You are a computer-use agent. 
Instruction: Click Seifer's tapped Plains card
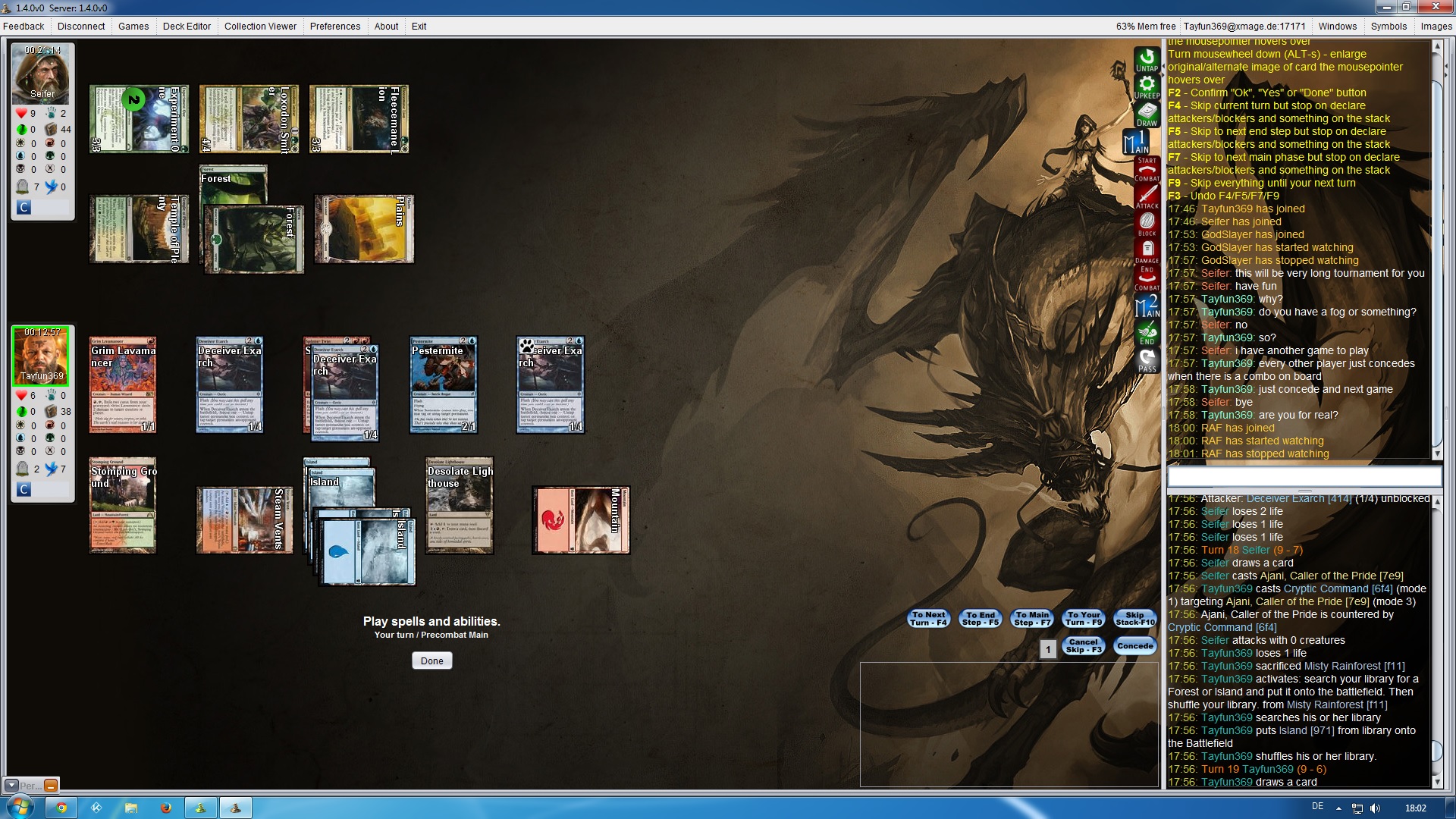(364, 229)
